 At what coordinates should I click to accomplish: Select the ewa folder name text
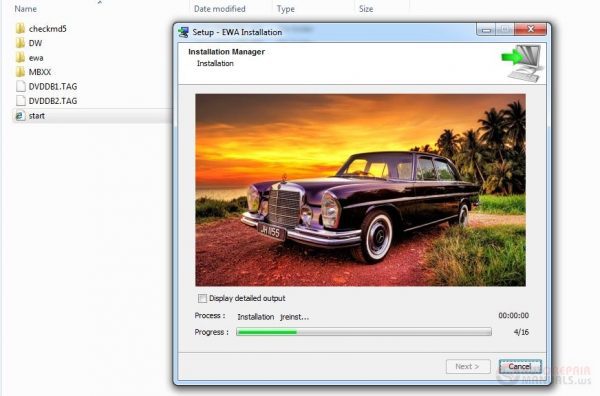click(36, 58)
